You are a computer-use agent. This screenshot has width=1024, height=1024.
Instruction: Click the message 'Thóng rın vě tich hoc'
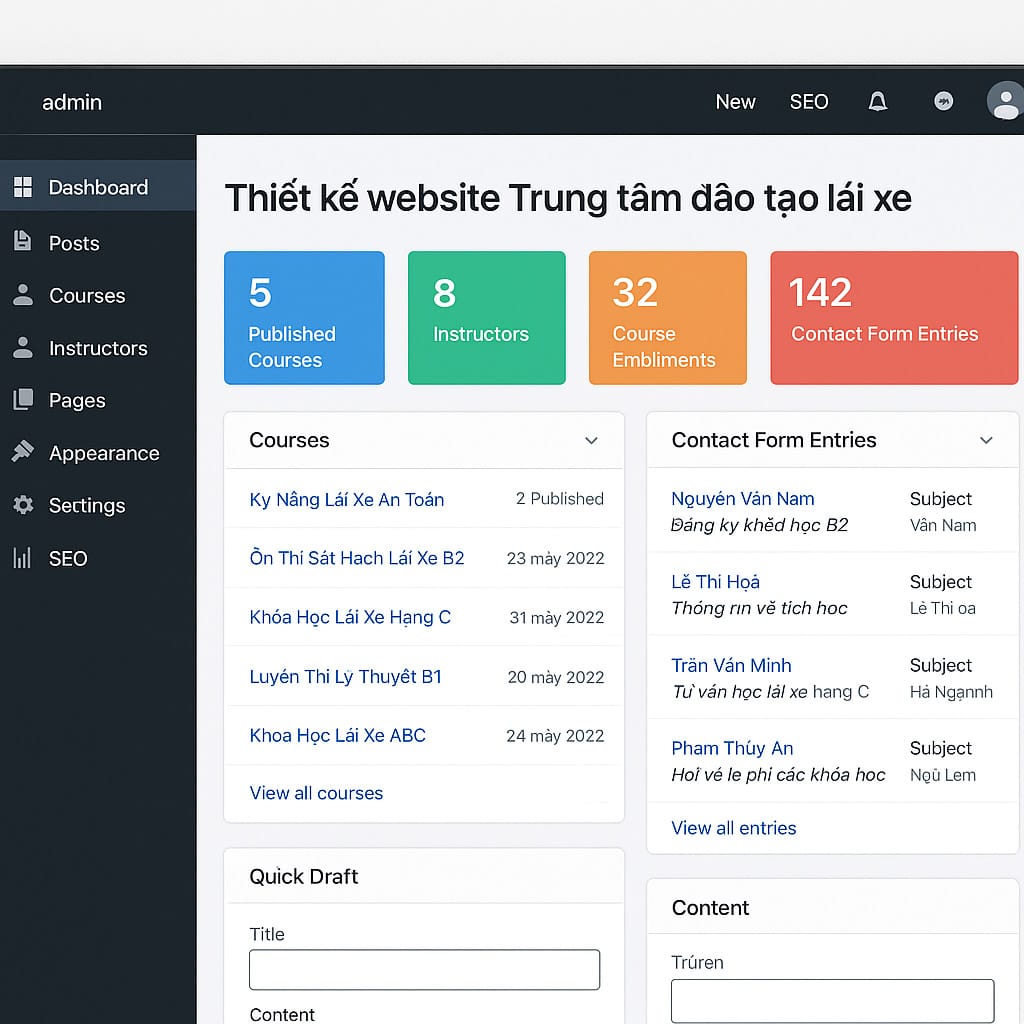click(759, 608)
